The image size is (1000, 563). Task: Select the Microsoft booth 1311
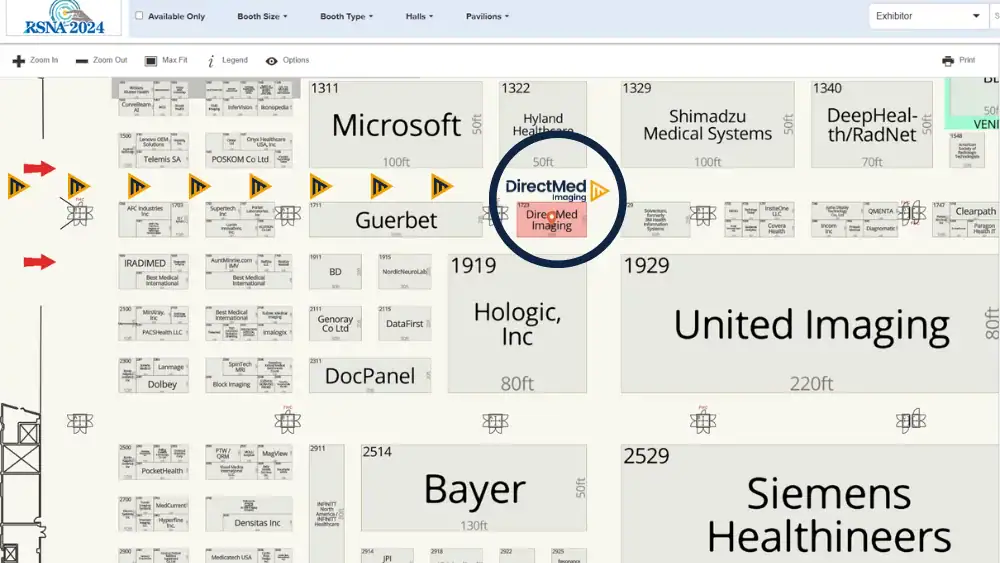396,124
